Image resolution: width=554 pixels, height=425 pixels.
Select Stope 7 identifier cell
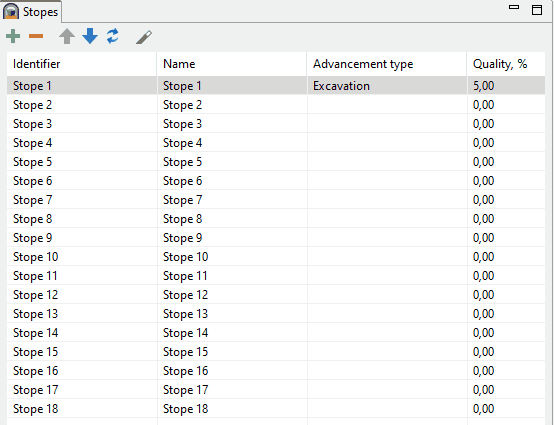(x=82, y=200)
